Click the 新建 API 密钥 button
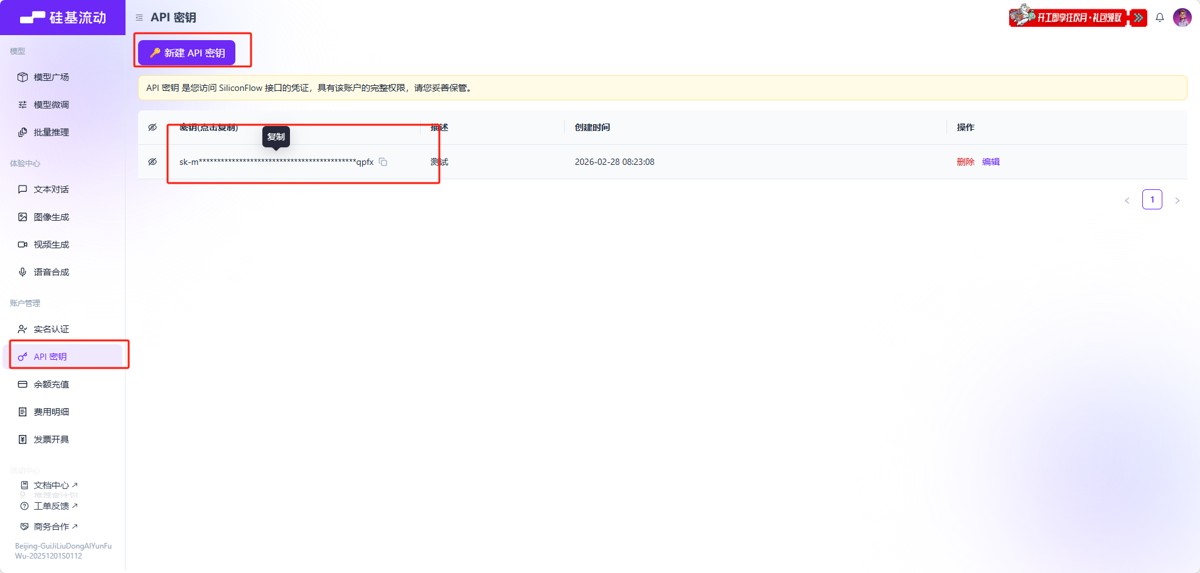 coord(187,52)
